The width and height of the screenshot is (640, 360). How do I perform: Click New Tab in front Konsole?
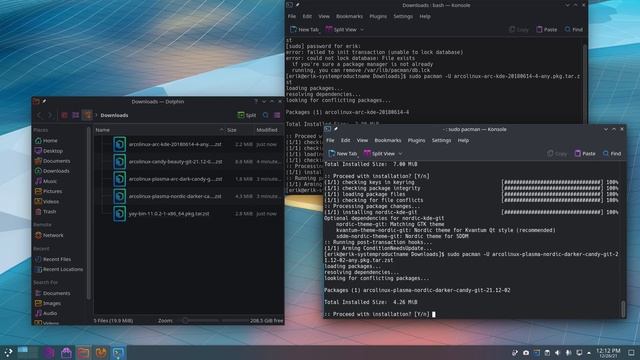(343, 154)
